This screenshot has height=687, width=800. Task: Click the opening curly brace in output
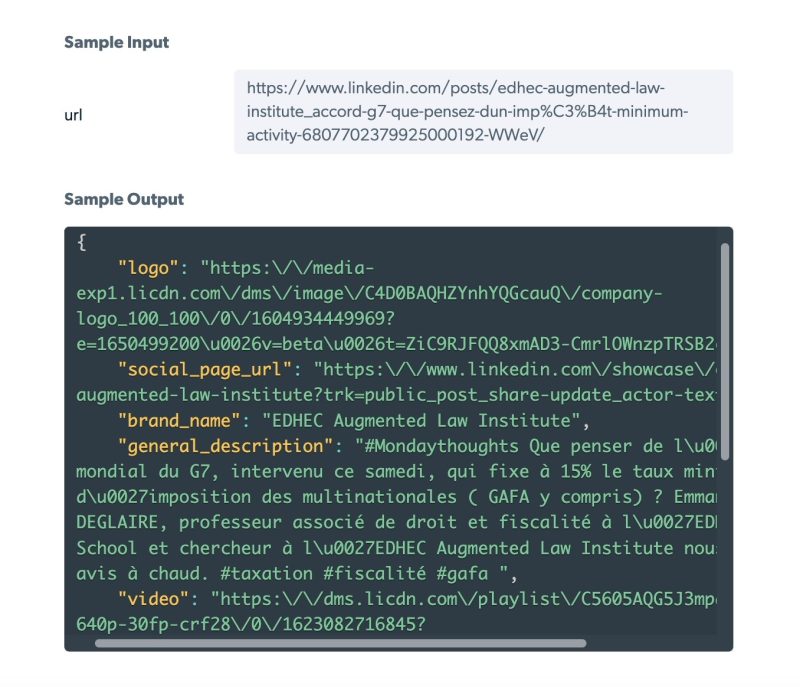(x=82, y=242)
